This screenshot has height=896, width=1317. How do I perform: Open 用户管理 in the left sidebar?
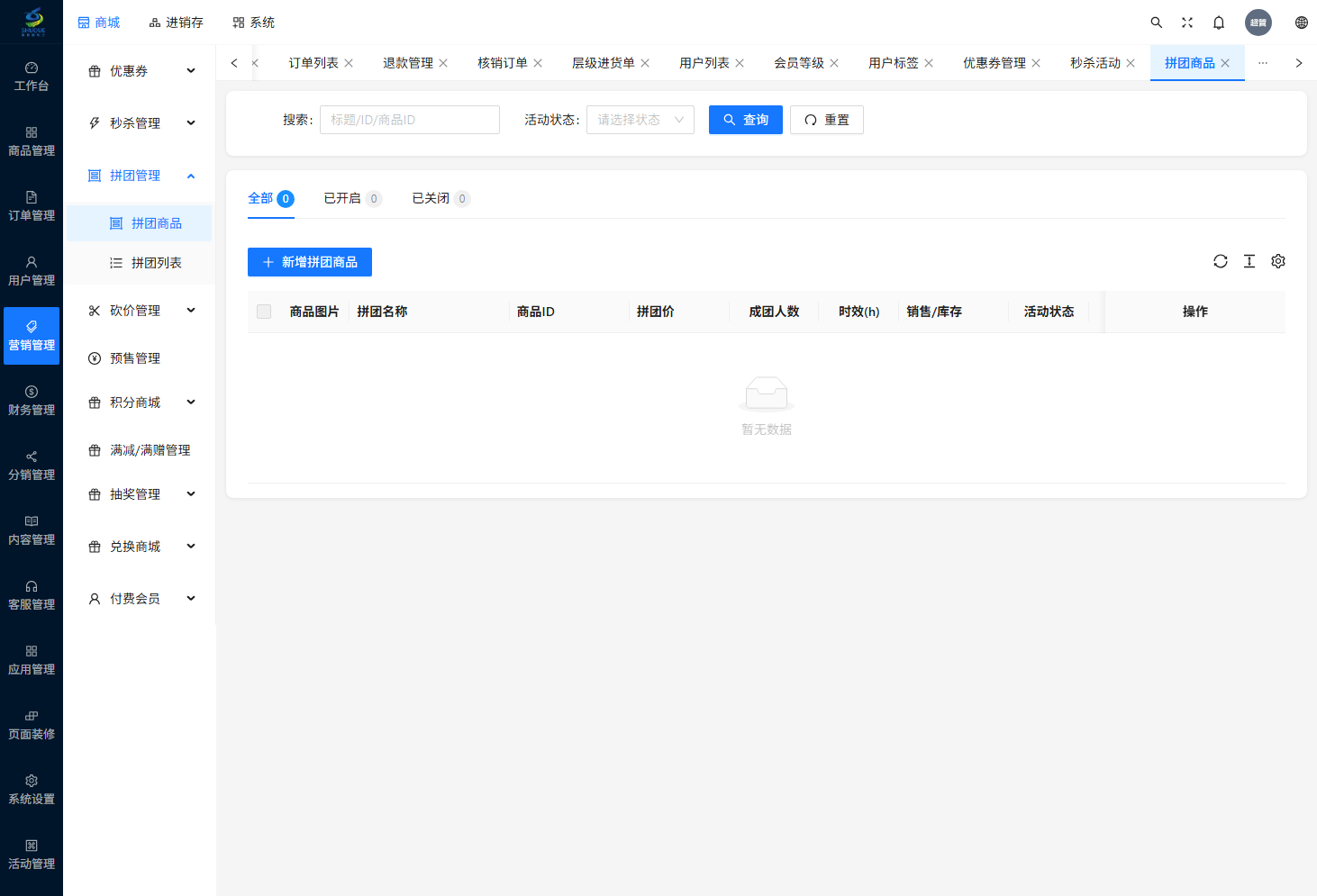pos(32,271)
